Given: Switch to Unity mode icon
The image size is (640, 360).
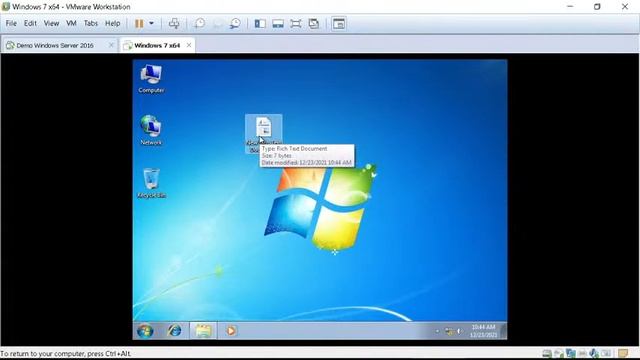Looking at the screenshot, I should [x=314, y=24].
